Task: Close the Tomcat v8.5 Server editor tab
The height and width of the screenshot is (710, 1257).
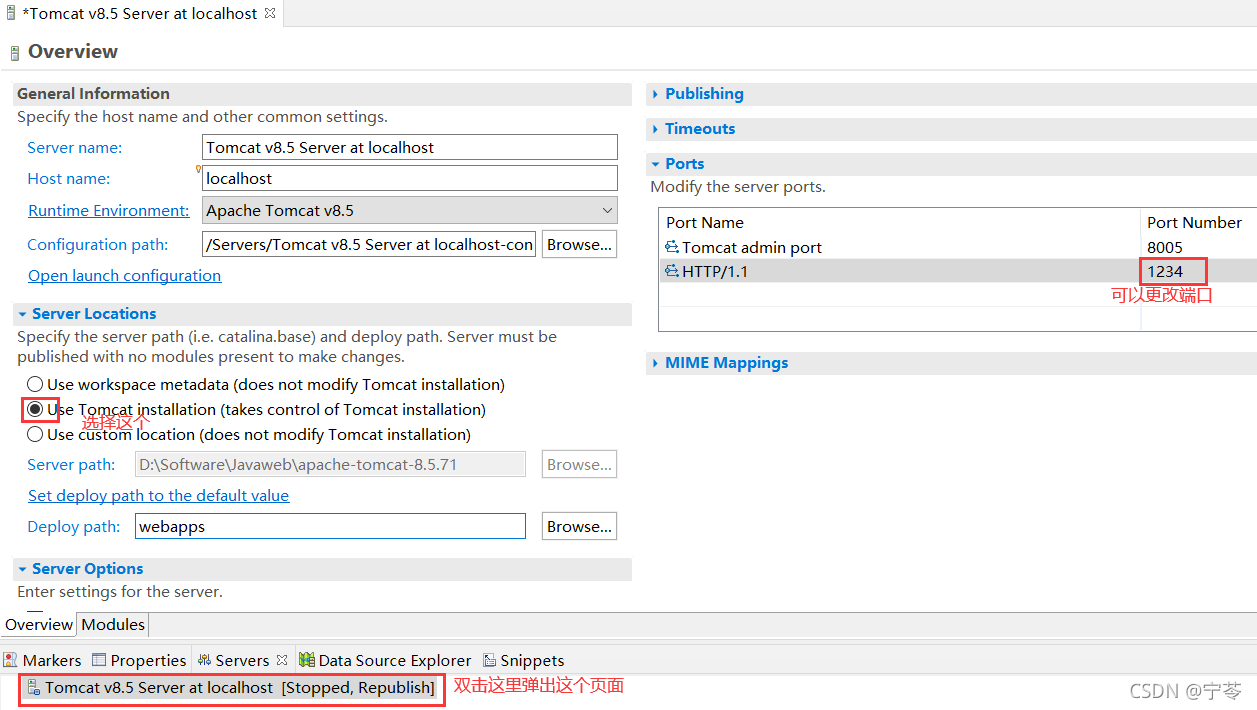Action: pyautogui.click(x=270, y=14)
